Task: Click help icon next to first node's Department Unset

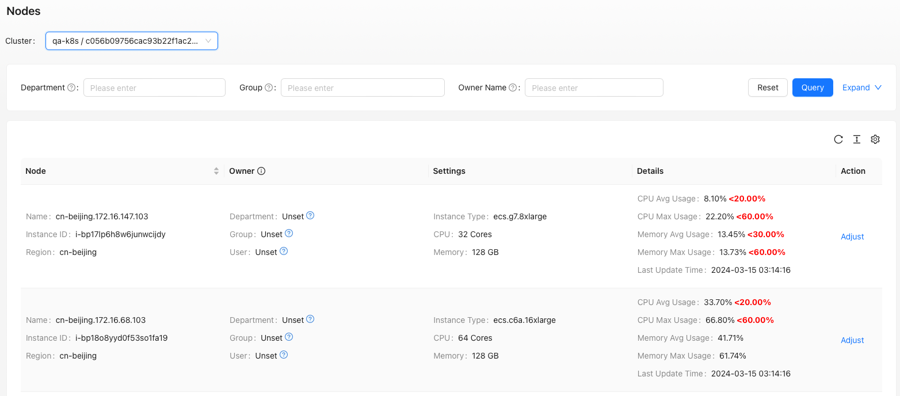Action: pyautogui.click(x=310, y=216)
